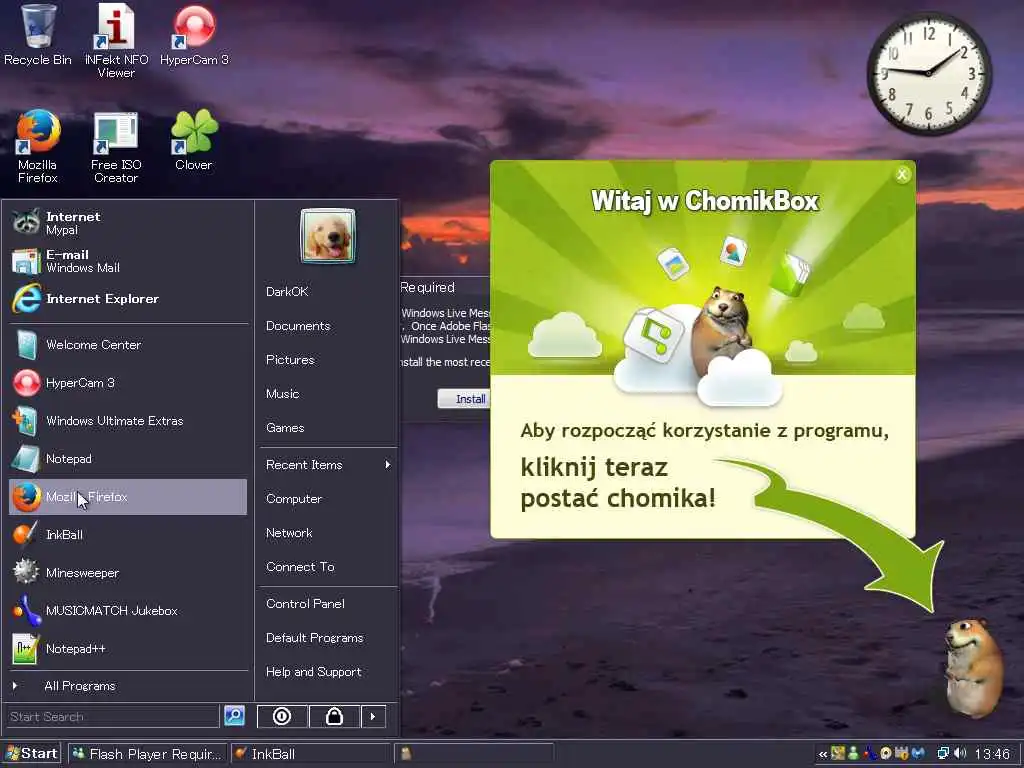Open the Recycle Bin desktop icon
Image resolution: width=1024 pixels, height=768 pixels.
point(37,35)
